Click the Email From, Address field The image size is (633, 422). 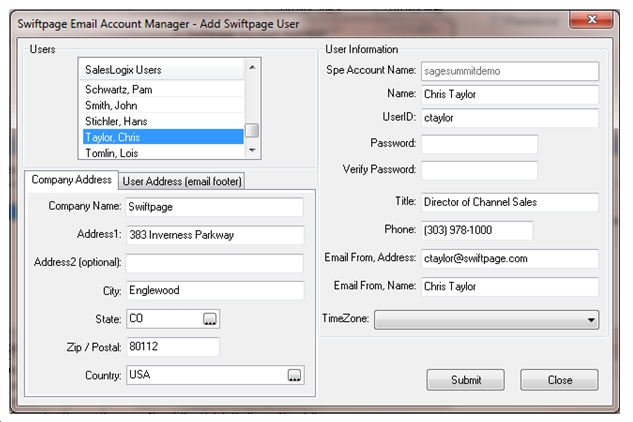tap(510, 258)
